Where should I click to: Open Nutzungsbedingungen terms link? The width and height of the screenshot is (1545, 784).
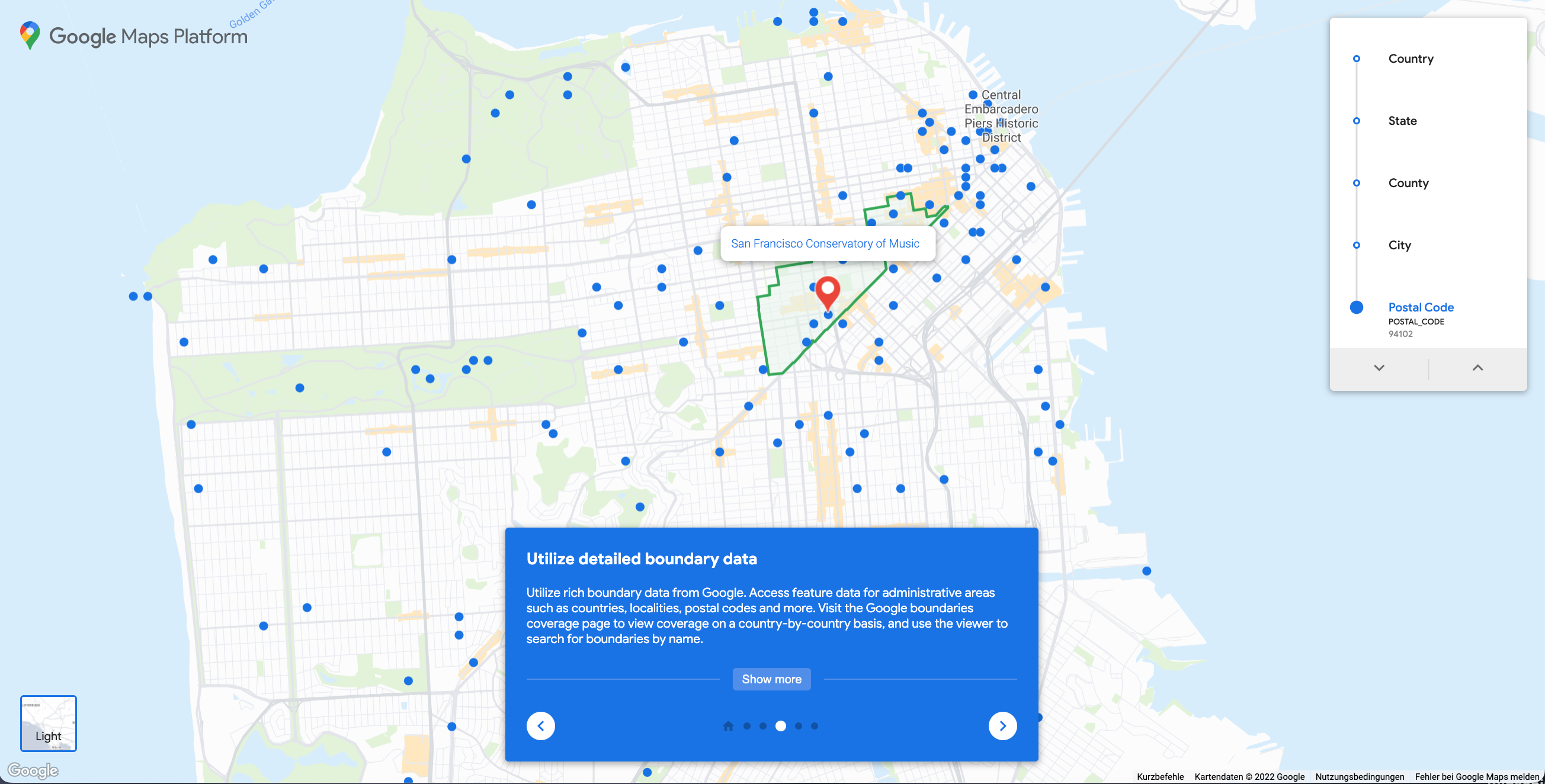click(x=1360, y=777)
